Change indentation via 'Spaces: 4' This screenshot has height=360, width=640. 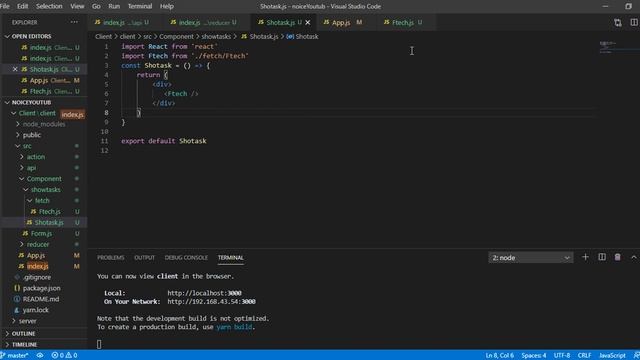[x=533, y=356]
